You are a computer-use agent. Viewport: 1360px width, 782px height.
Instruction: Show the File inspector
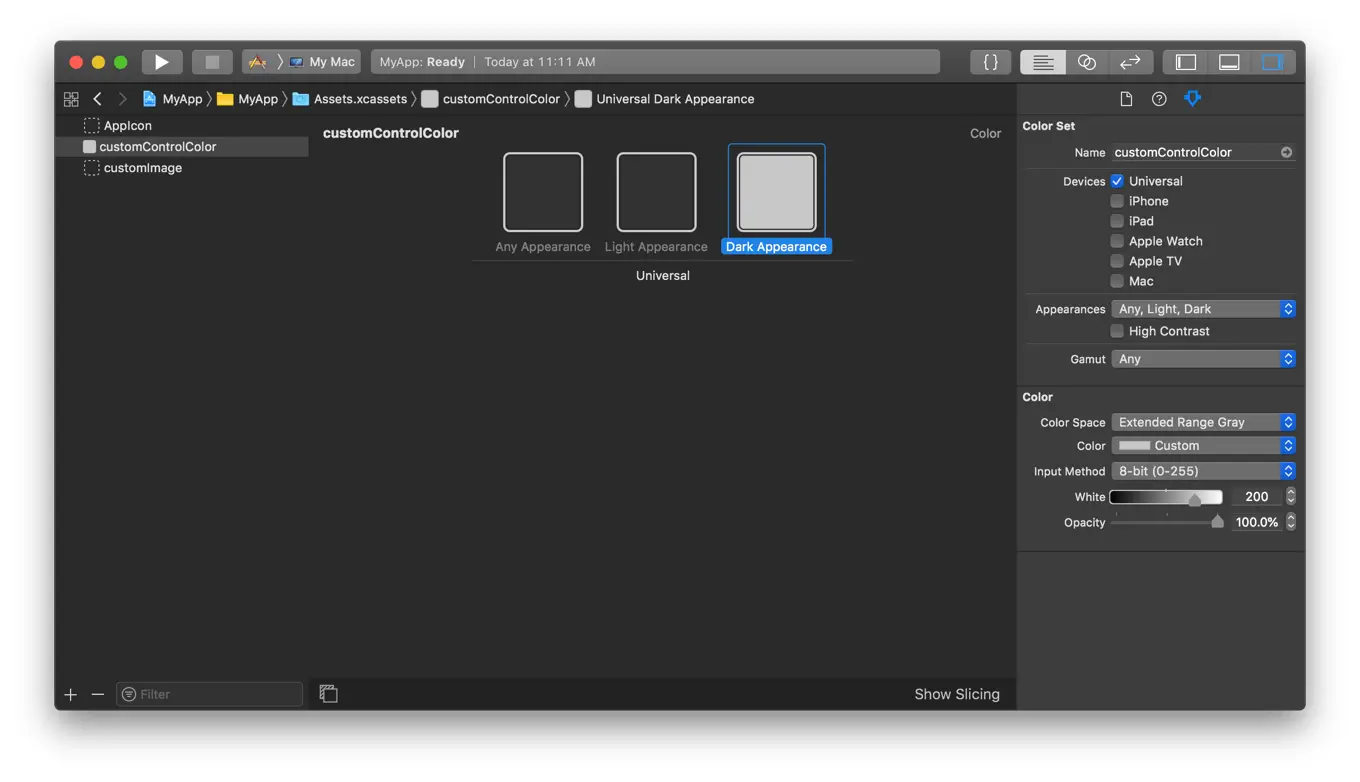point(1126,99)
